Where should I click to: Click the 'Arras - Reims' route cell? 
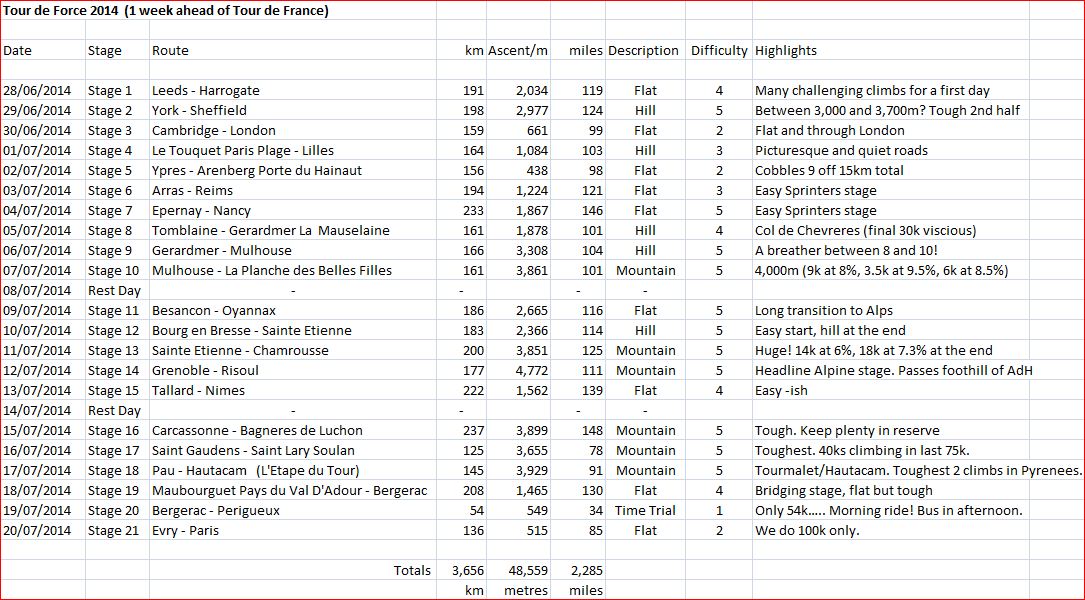coord(192,191)
